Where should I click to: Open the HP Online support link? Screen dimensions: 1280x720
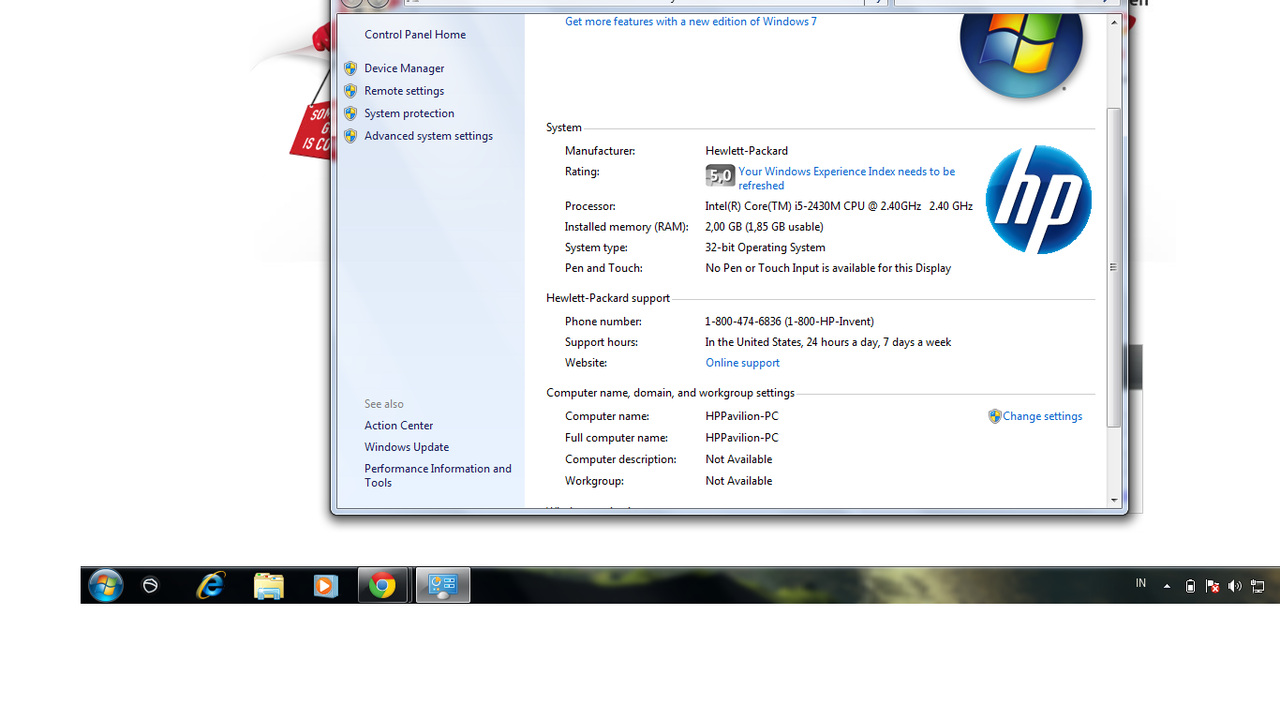[x=742, y=363]
